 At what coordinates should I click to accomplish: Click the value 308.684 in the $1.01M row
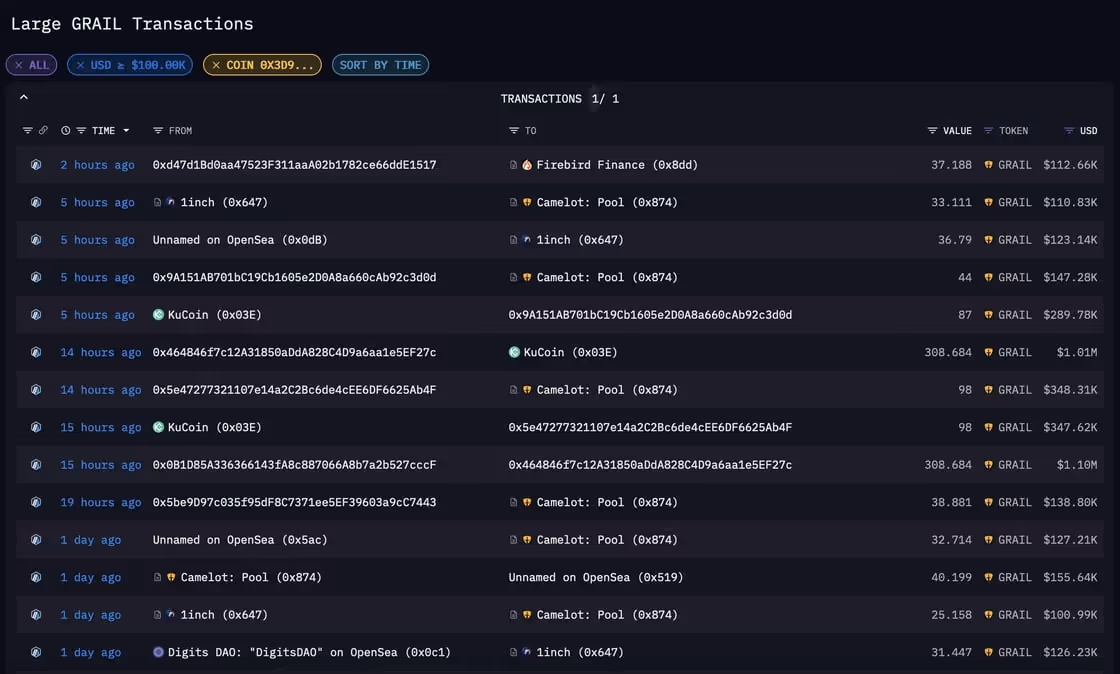coord(948,352)
